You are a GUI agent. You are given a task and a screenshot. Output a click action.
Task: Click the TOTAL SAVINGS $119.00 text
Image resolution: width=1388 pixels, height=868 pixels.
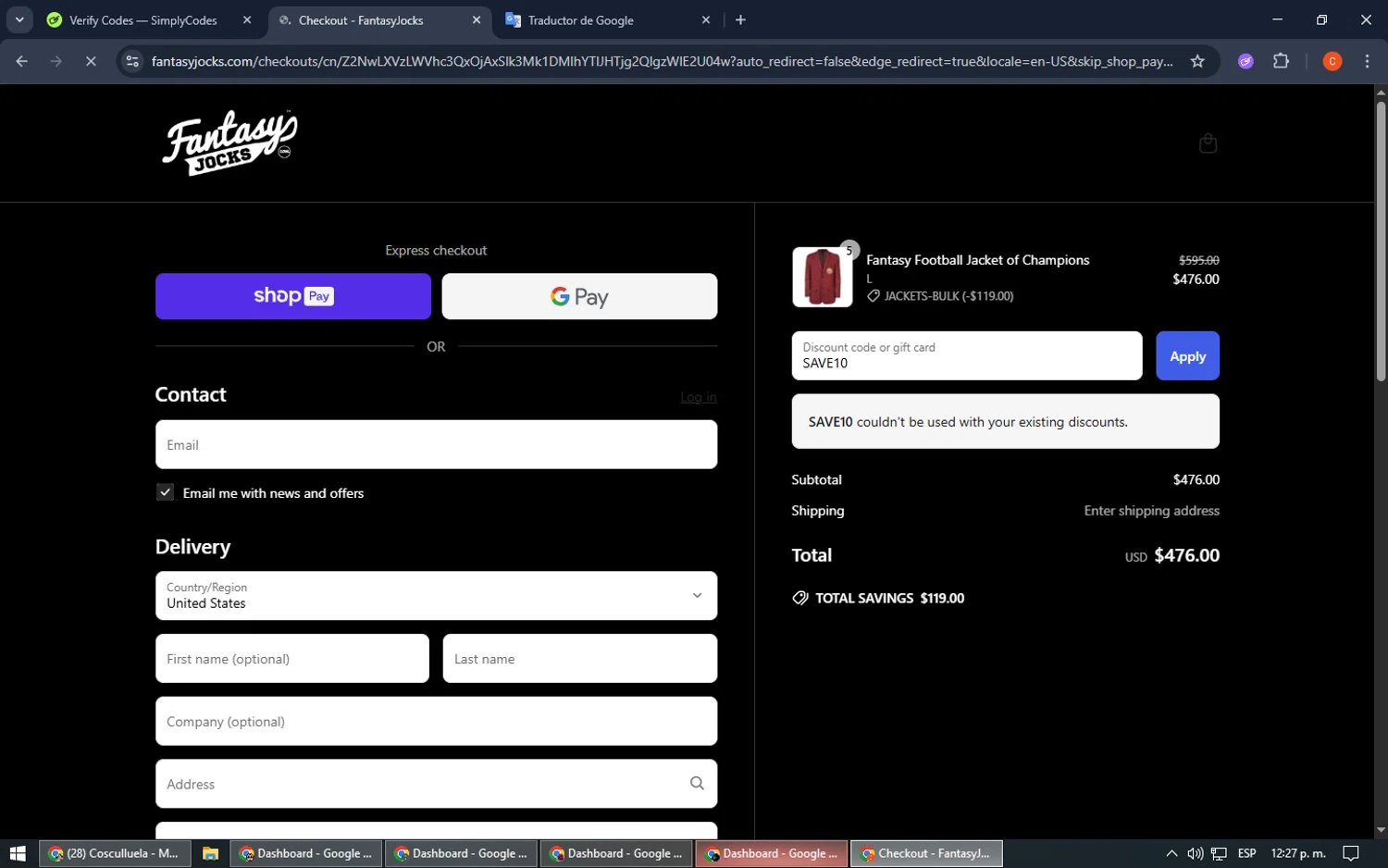pyautogui.click(x=889, y=598)
